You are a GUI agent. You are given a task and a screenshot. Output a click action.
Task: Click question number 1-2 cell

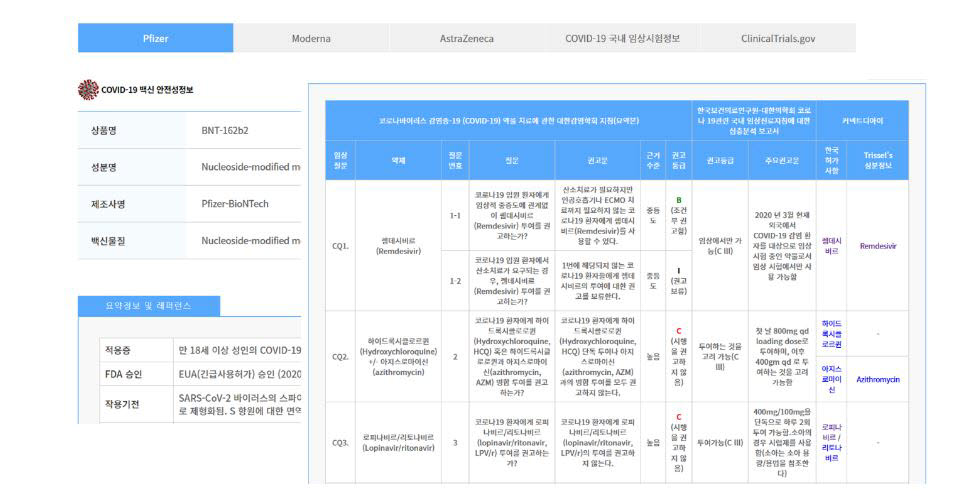click(x=455, y=281)
